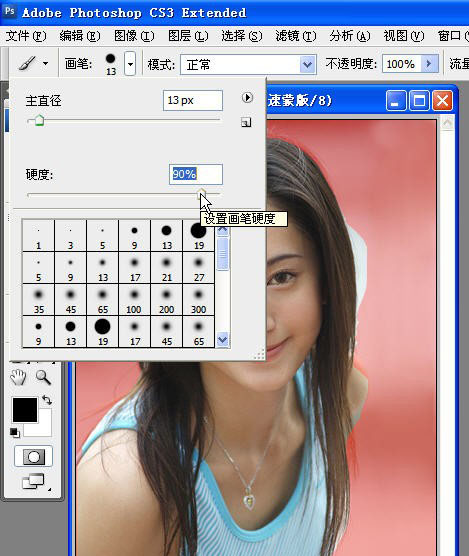
Task: Click brush list scroll down arrow
Action: (x=223, y=340)
